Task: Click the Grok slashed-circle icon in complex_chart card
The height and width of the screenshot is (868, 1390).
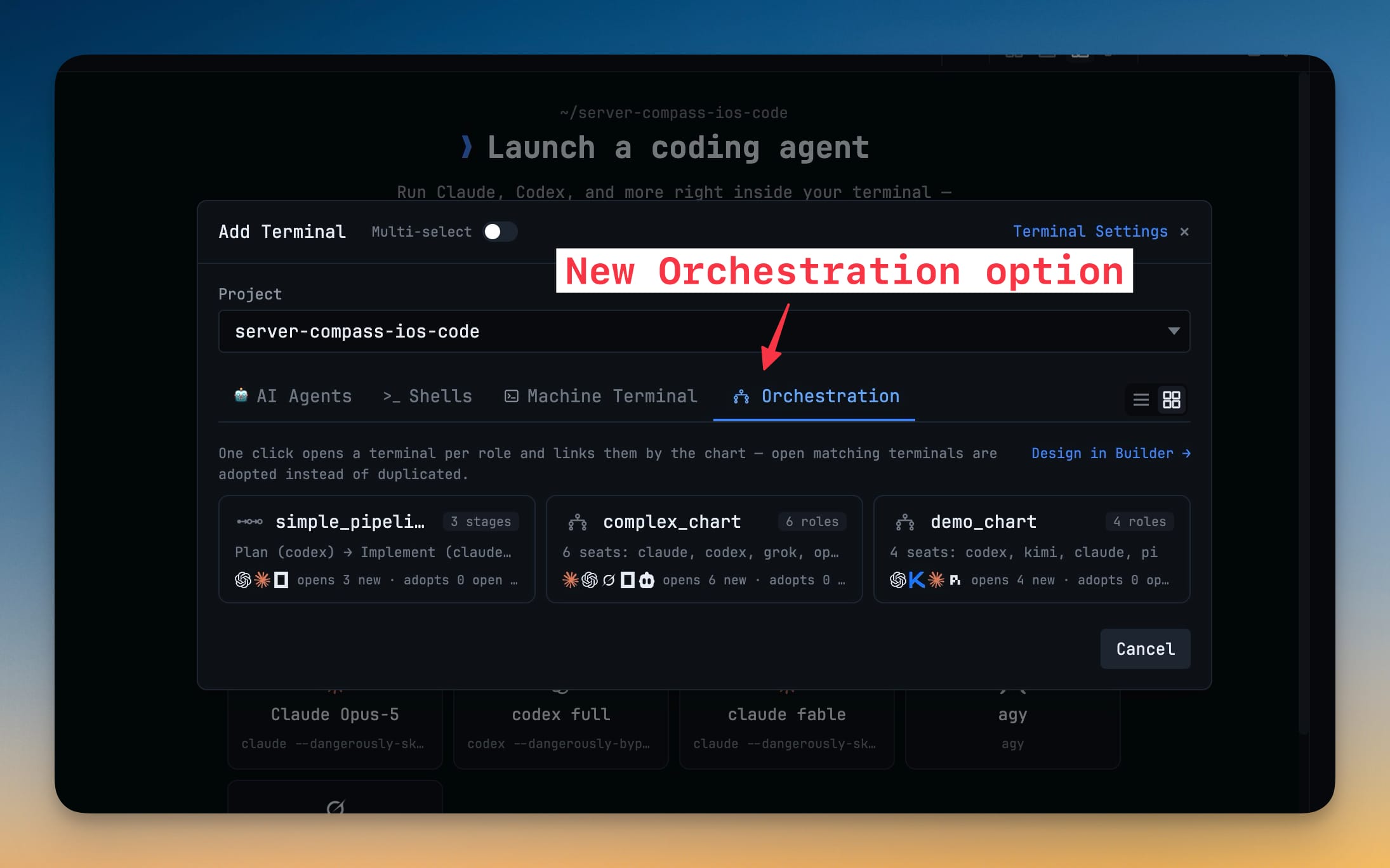Action: tap(609, 580)
